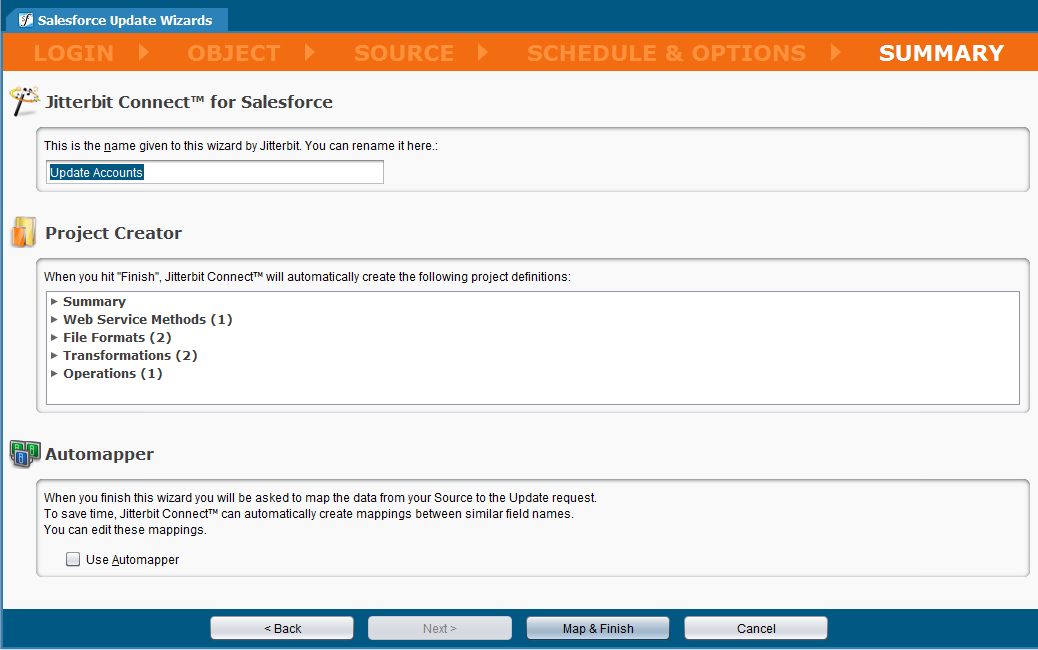Open the SCHEDULE & OPTIONS step
Viewport: 1038px width, 650px height.
coord(666,53)
